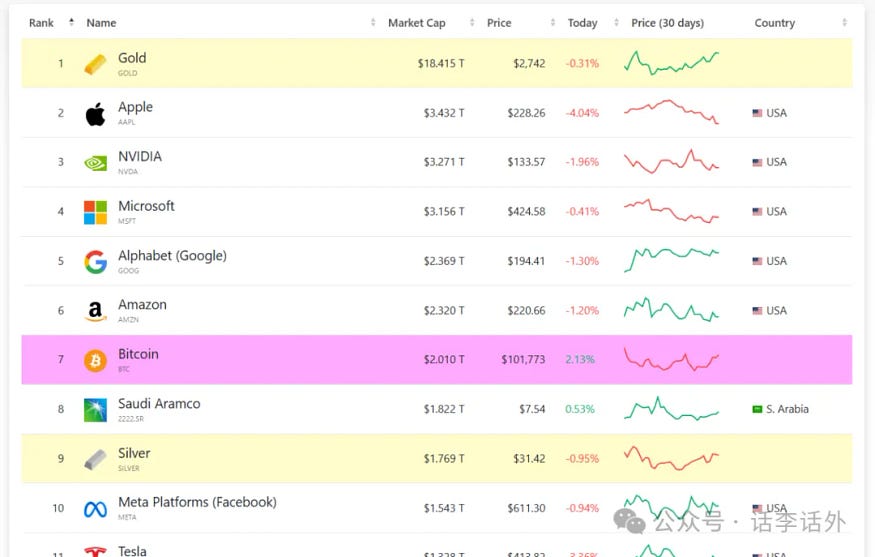Click the $101,773 Bitcoin price

click(523, 359)
